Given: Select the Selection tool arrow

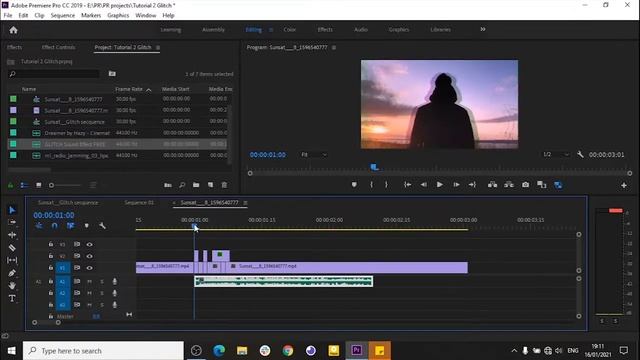Looking at the screenshot, I should coord(12,210).
